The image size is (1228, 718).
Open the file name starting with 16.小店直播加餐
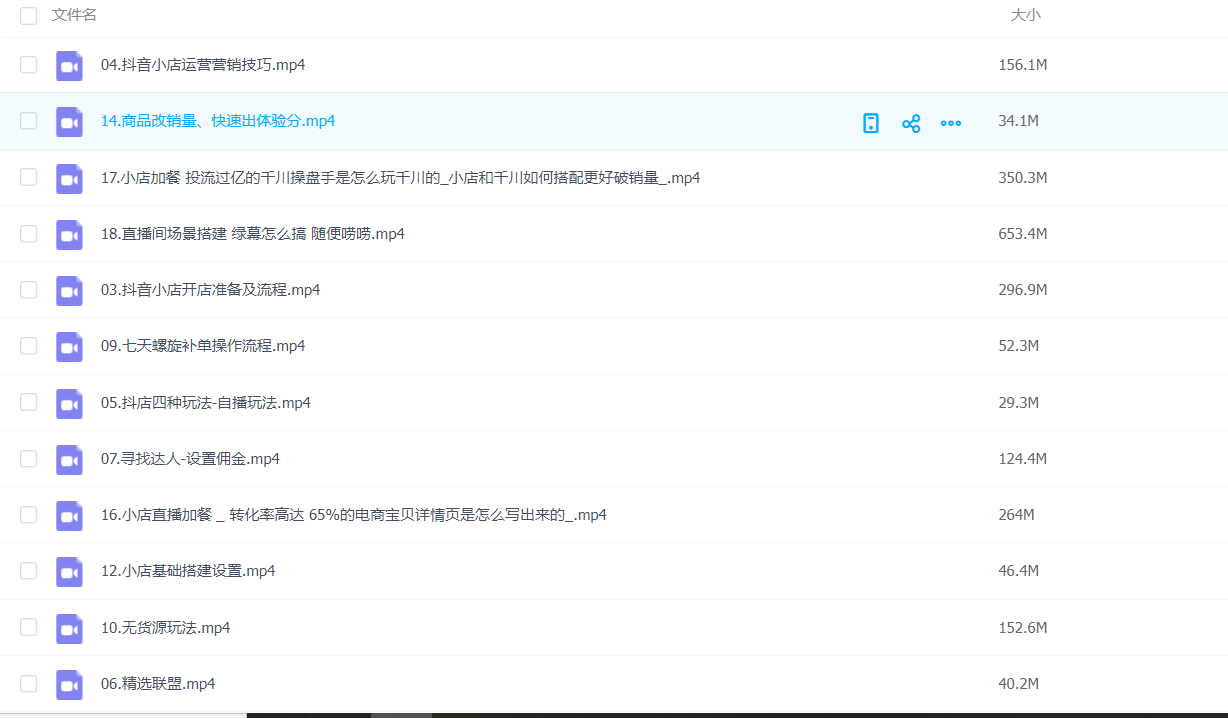pyautogui.click(x=354, y=515)
